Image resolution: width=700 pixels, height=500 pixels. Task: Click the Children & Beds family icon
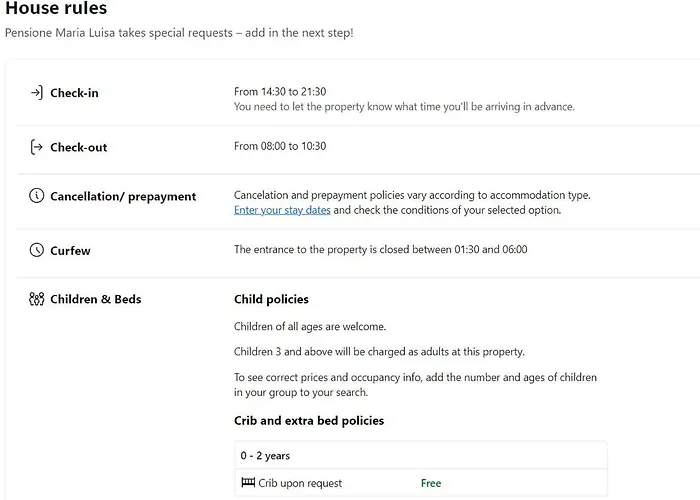[x=37, y=299]
